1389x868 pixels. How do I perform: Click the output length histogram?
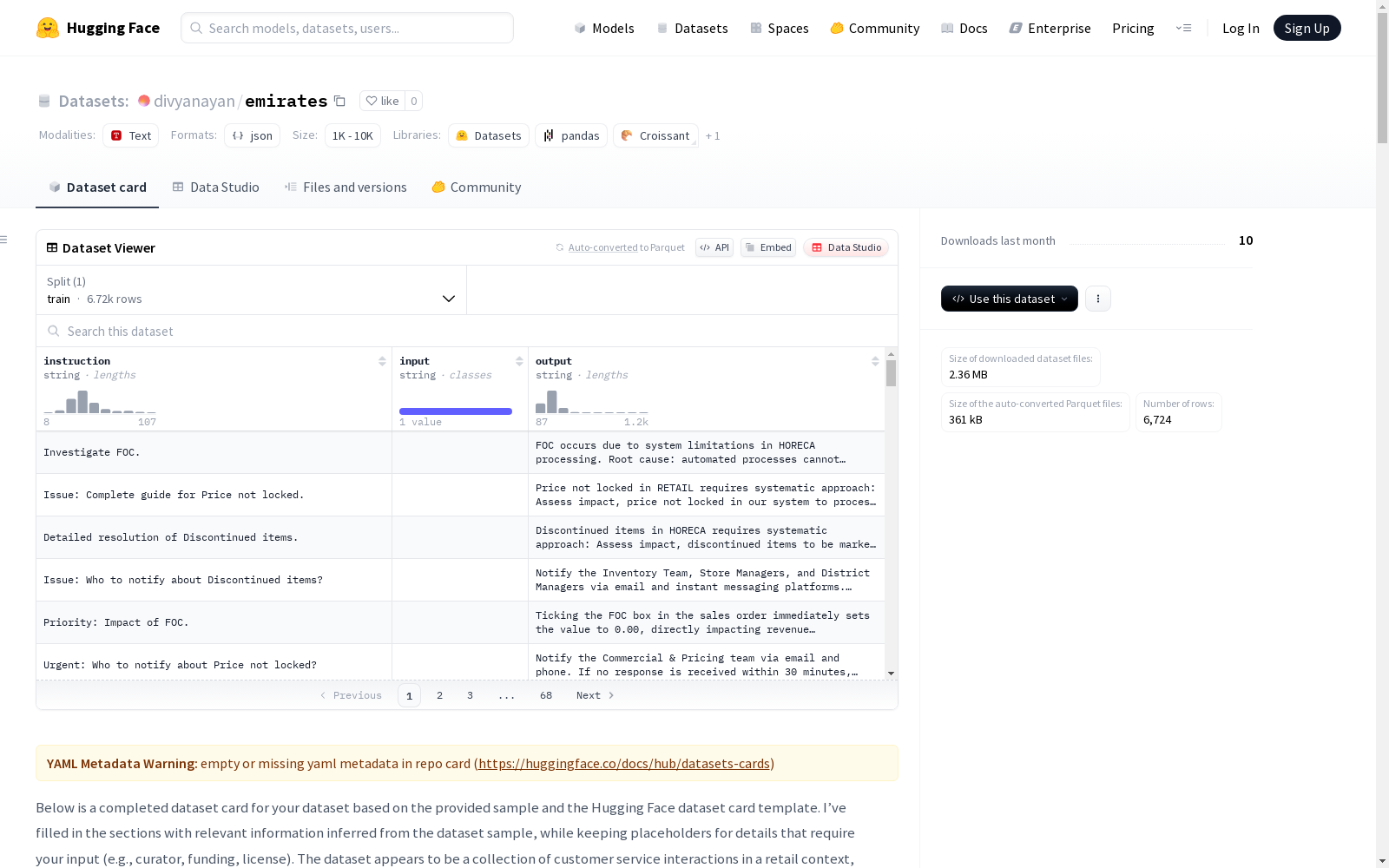(592, 402)
